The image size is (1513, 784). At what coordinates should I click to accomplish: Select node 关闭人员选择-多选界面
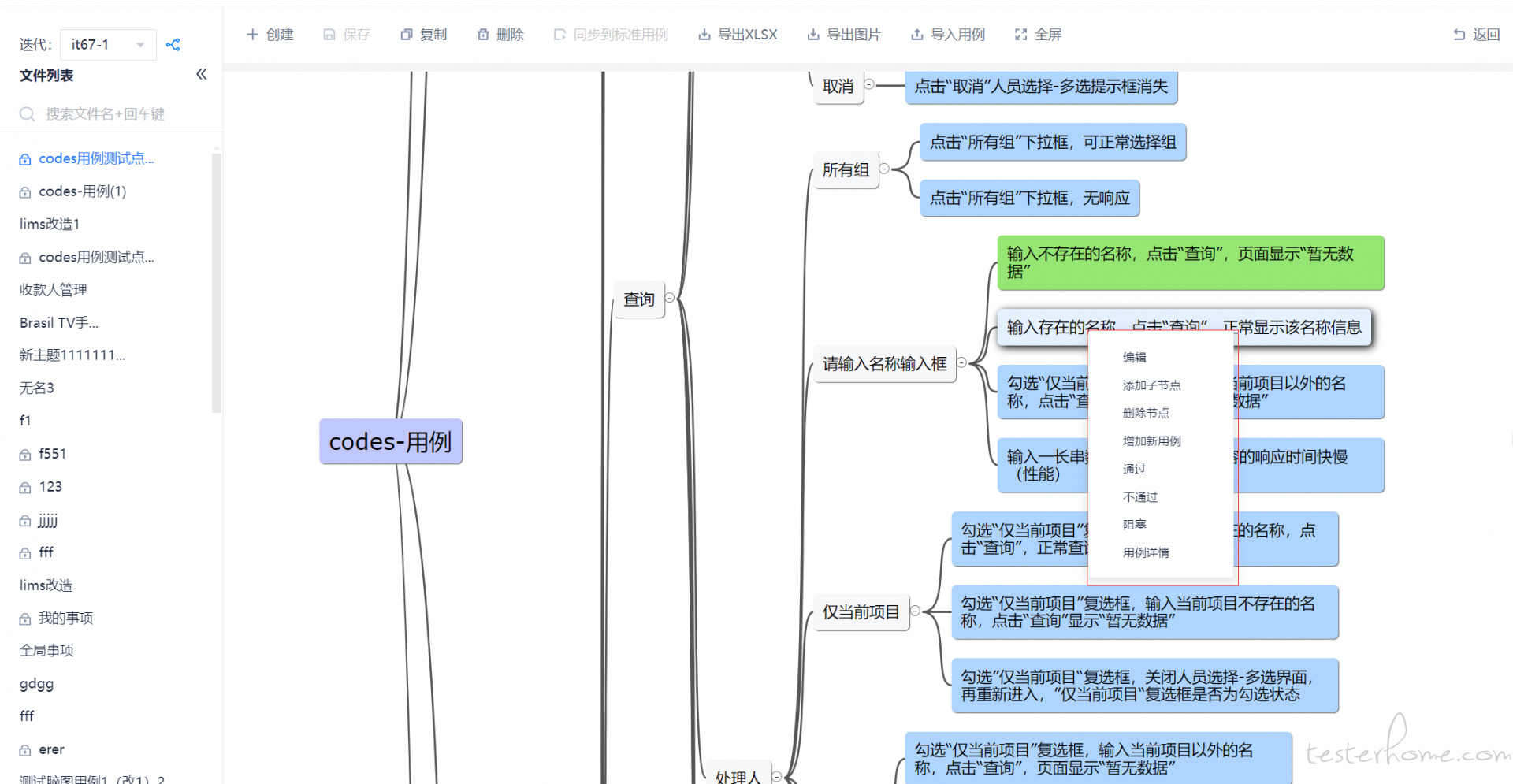[x=1145, y=686]
